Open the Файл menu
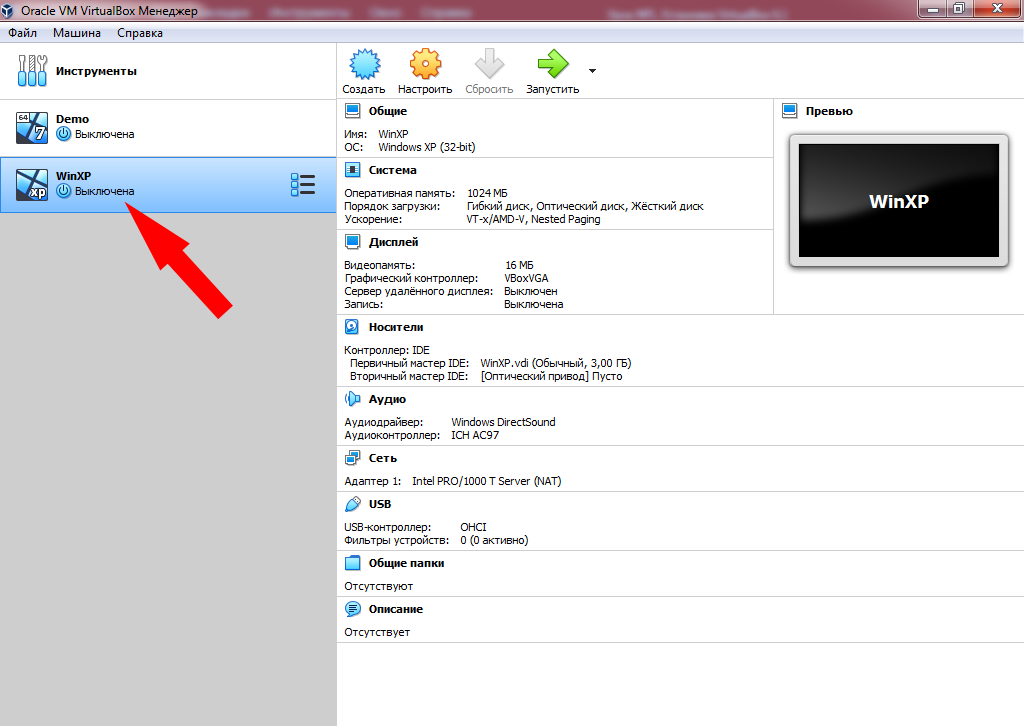Image resolution: width=1024 pixels, height=726 pixels. pos(22,33)
